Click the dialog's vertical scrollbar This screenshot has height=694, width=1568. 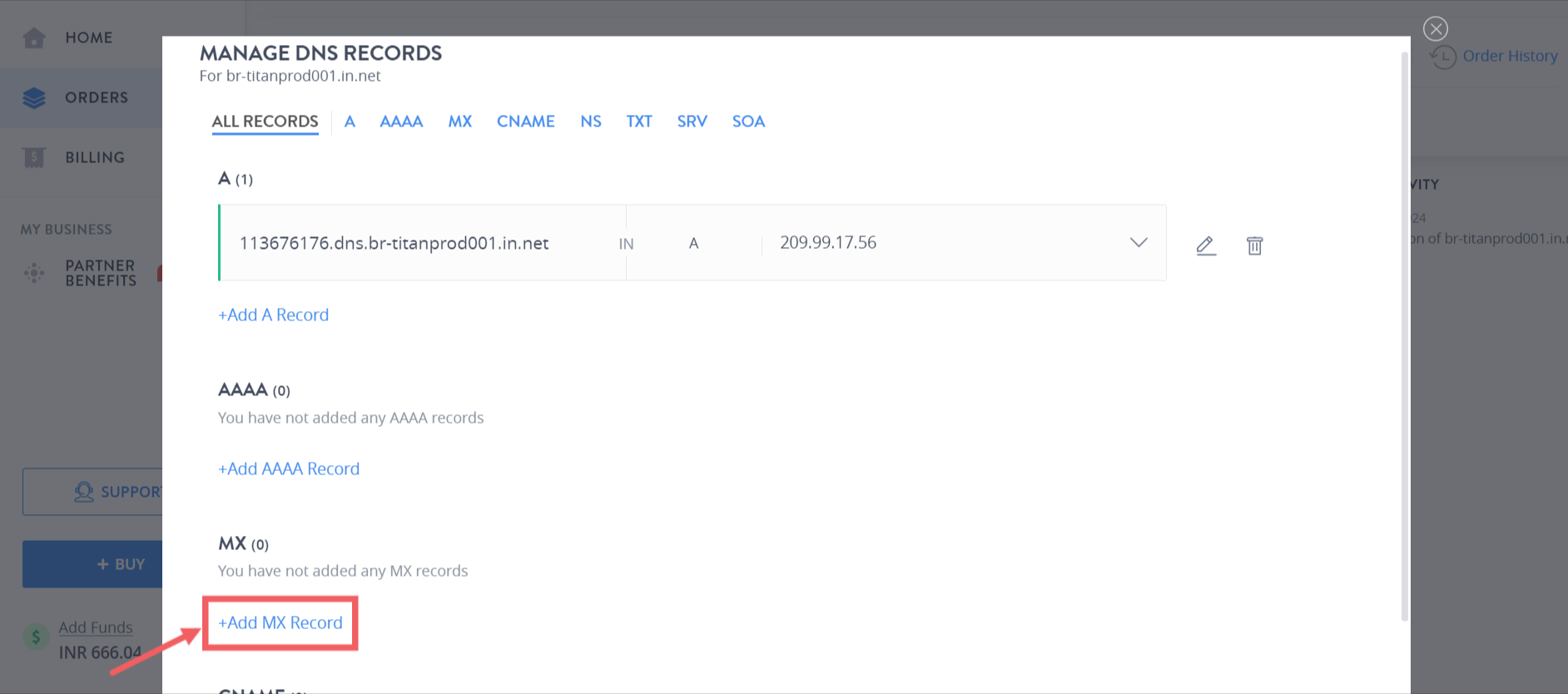click(x=1405, y=336)
